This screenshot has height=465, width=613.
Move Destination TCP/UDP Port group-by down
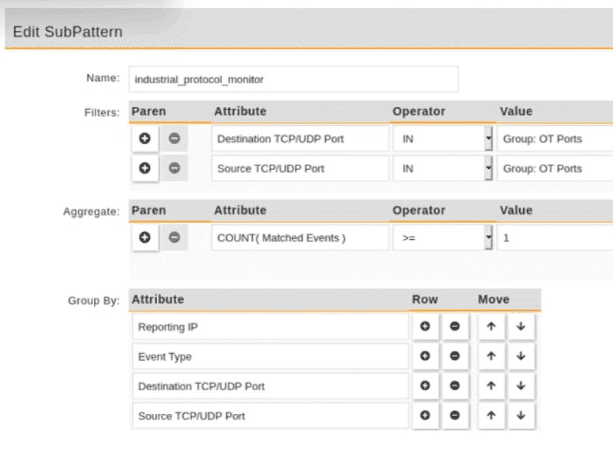click(x=521, y=385)
